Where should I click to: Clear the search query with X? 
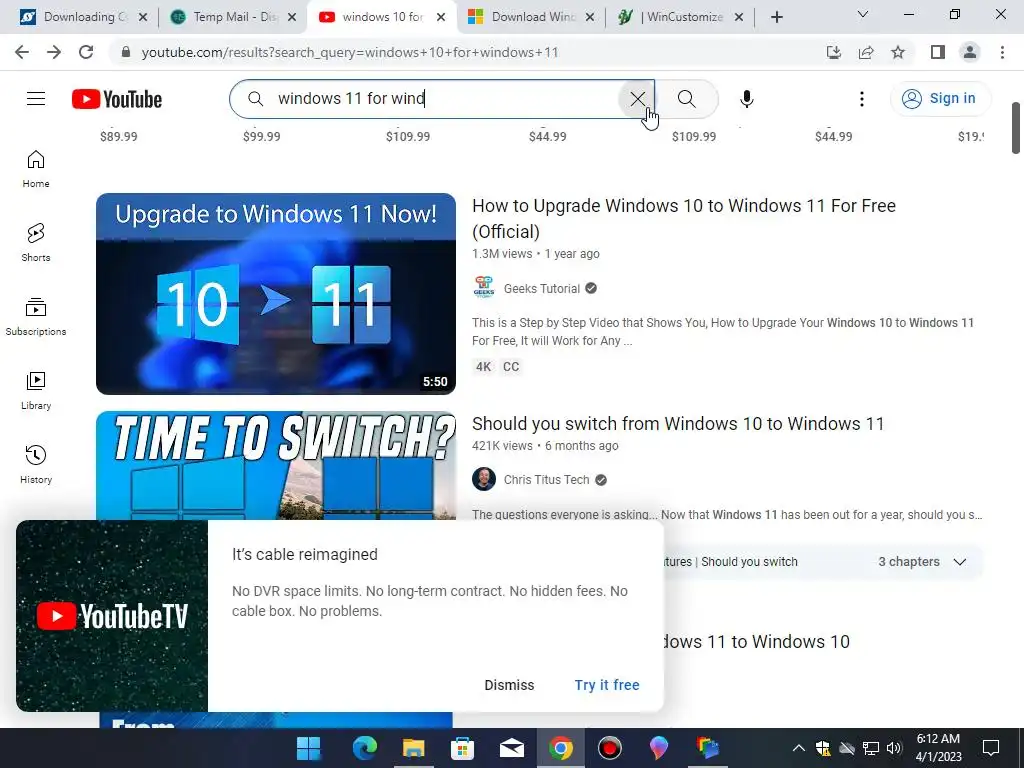637,99
